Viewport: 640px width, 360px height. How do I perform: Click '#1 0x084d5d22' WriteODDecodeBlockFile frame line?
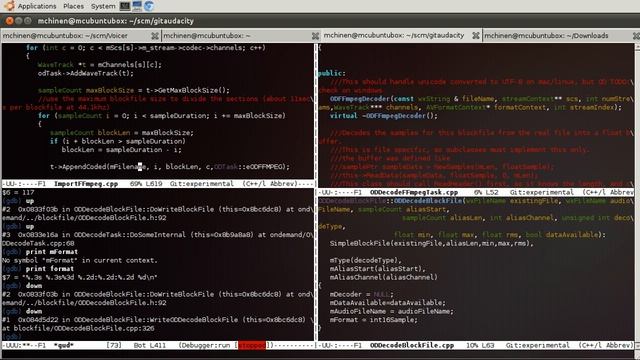pyautogui.click(x=158, y=320)
